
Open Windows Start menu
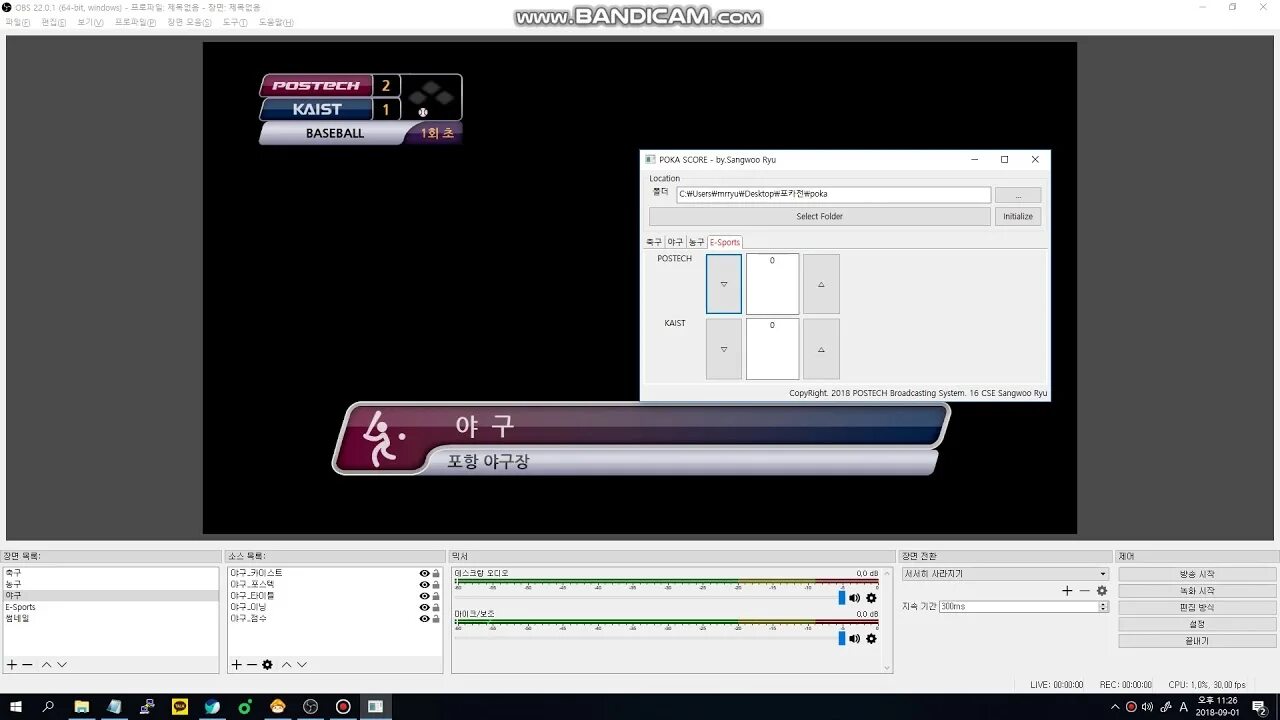click(15, 706)
